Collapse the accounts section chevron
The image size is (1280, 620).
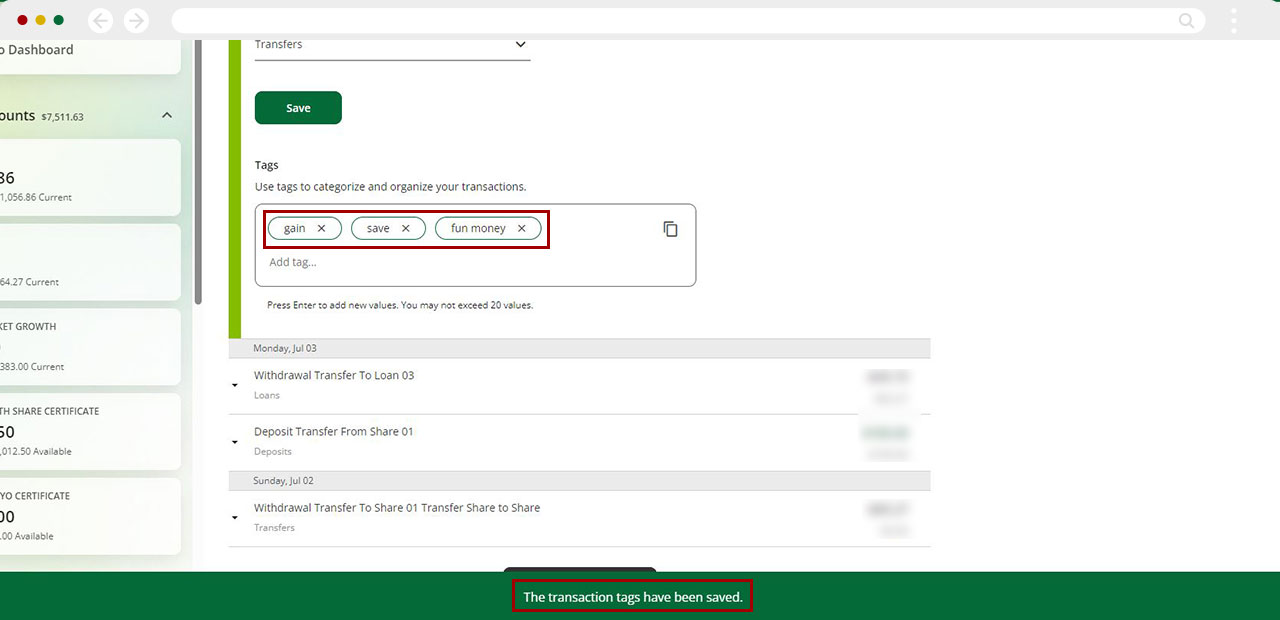167,116
